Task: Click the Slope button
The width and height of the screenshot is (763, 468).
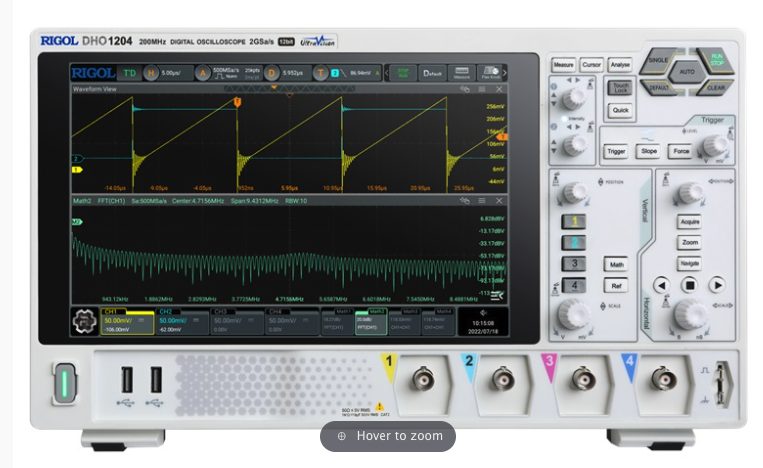Action: pyautogui.click(x=649, y=151)
